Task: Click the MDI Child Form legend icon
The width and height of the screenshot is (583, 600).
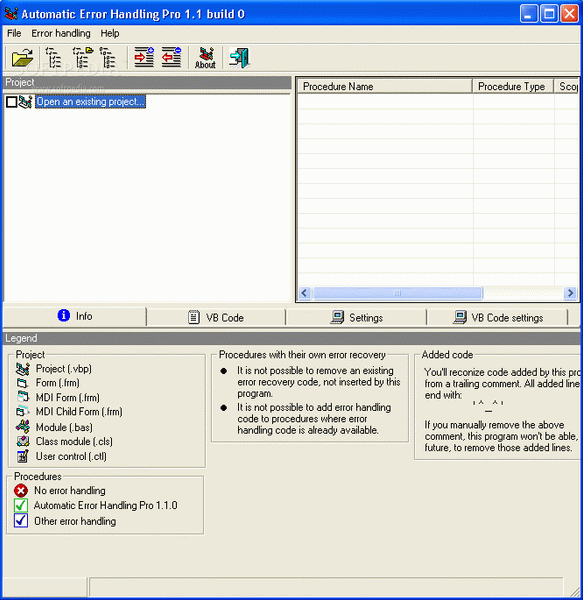Action: (x=23, y=411)
